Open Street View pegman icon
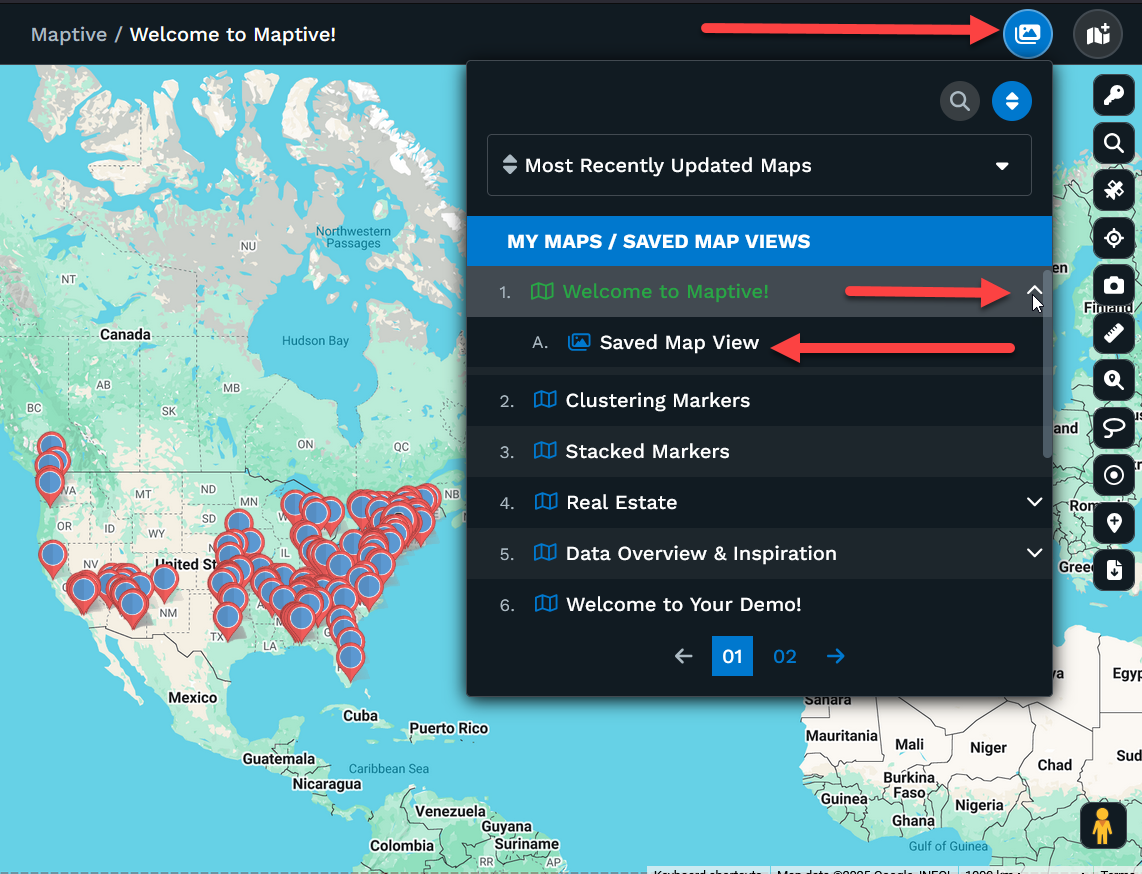The image size is (1142, 874). pyautogui.click(x=1102, y=825)
